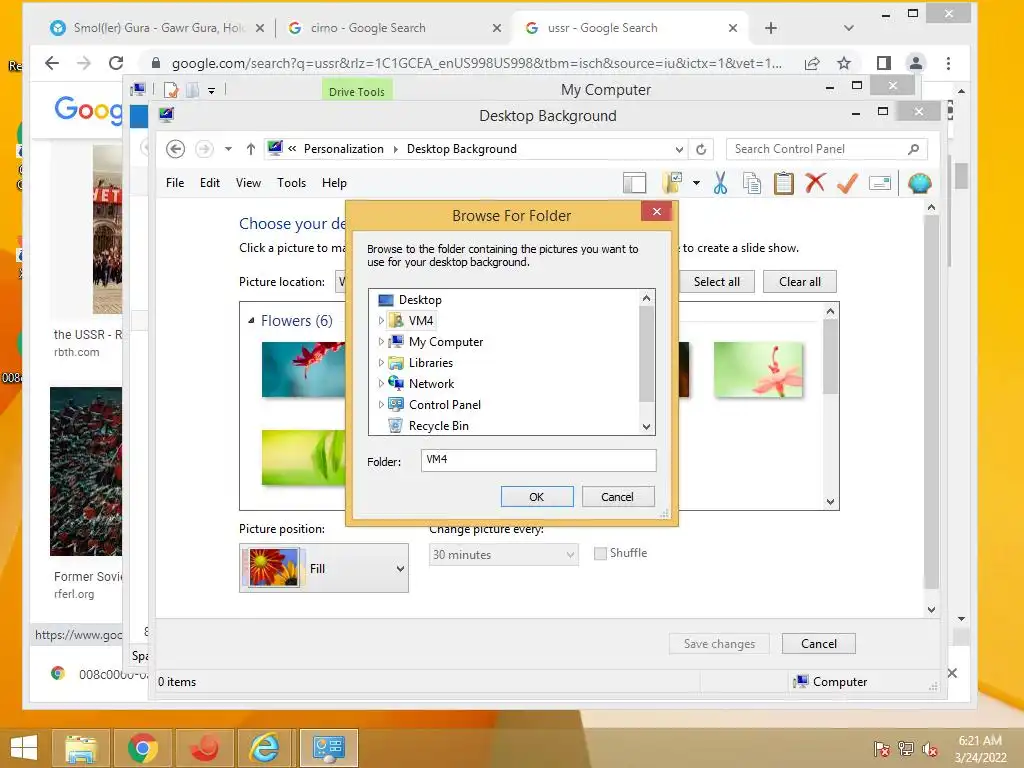Expand the VM4 folder node
This screenshot has height=768, width=1024.
[x=381, y=321]
